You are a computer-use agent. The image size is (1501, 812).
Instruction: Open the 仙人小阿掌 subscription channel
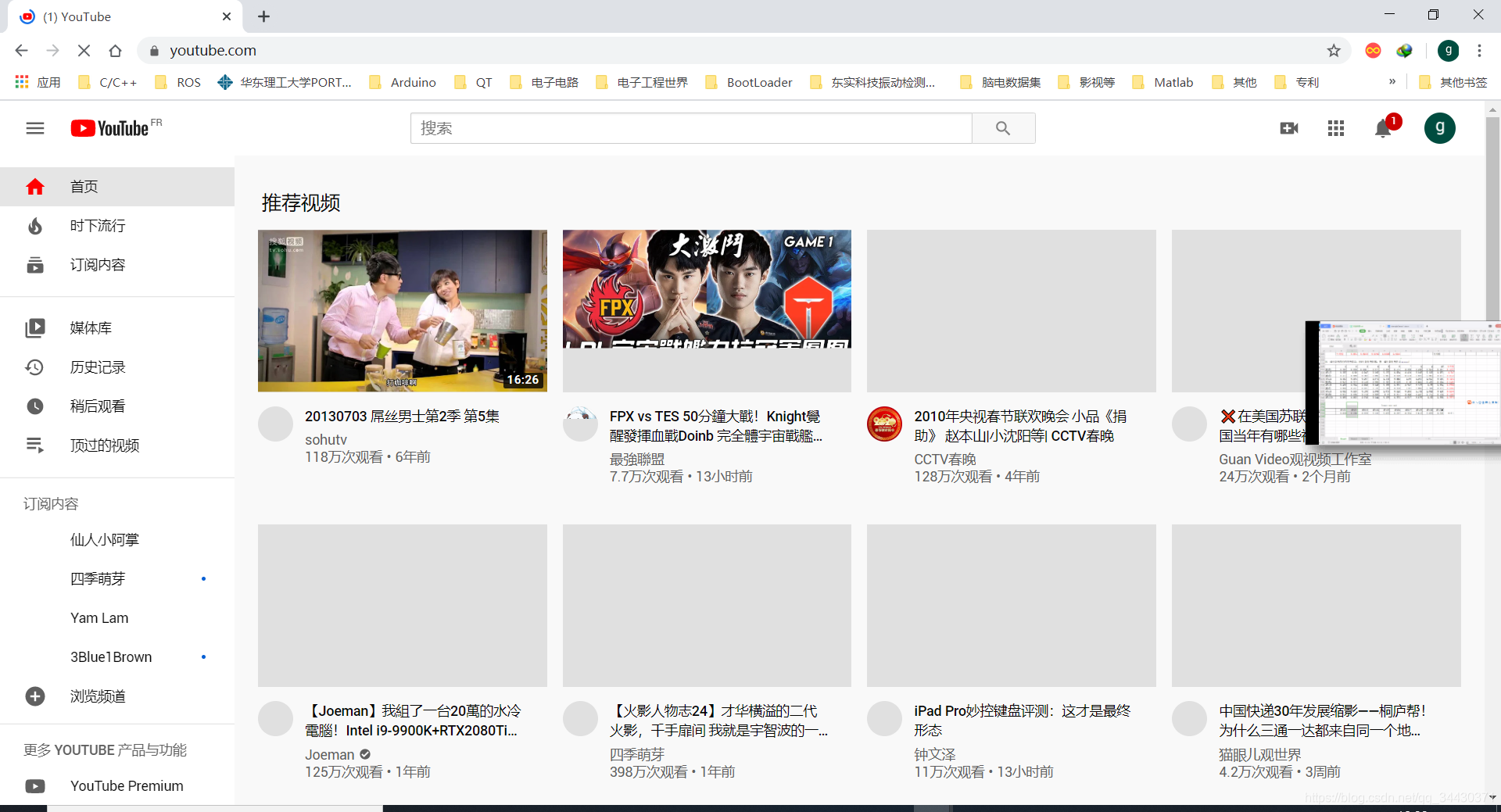pos(117,540)
